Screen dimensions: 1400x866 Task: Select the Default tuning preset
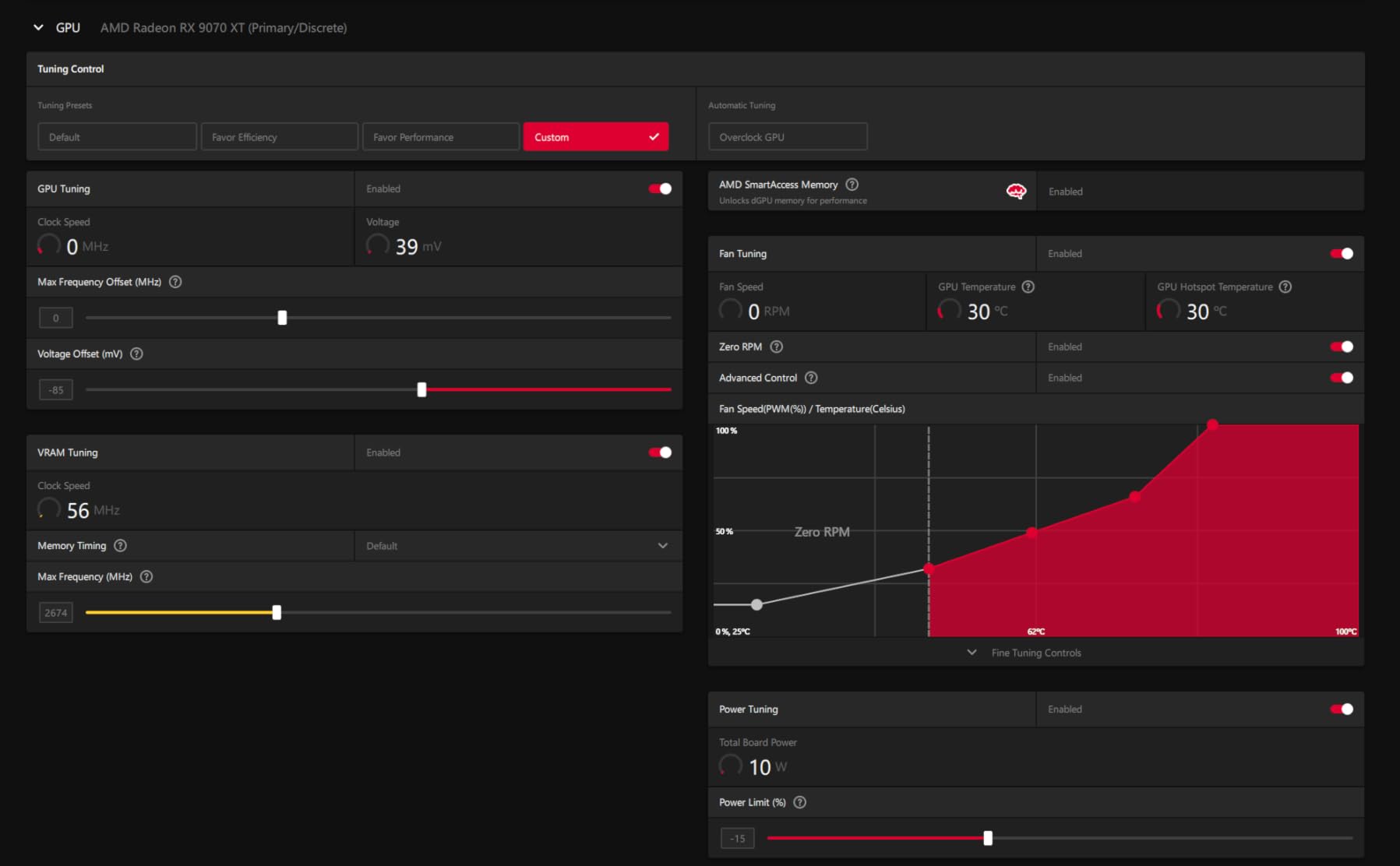point(117,137)
